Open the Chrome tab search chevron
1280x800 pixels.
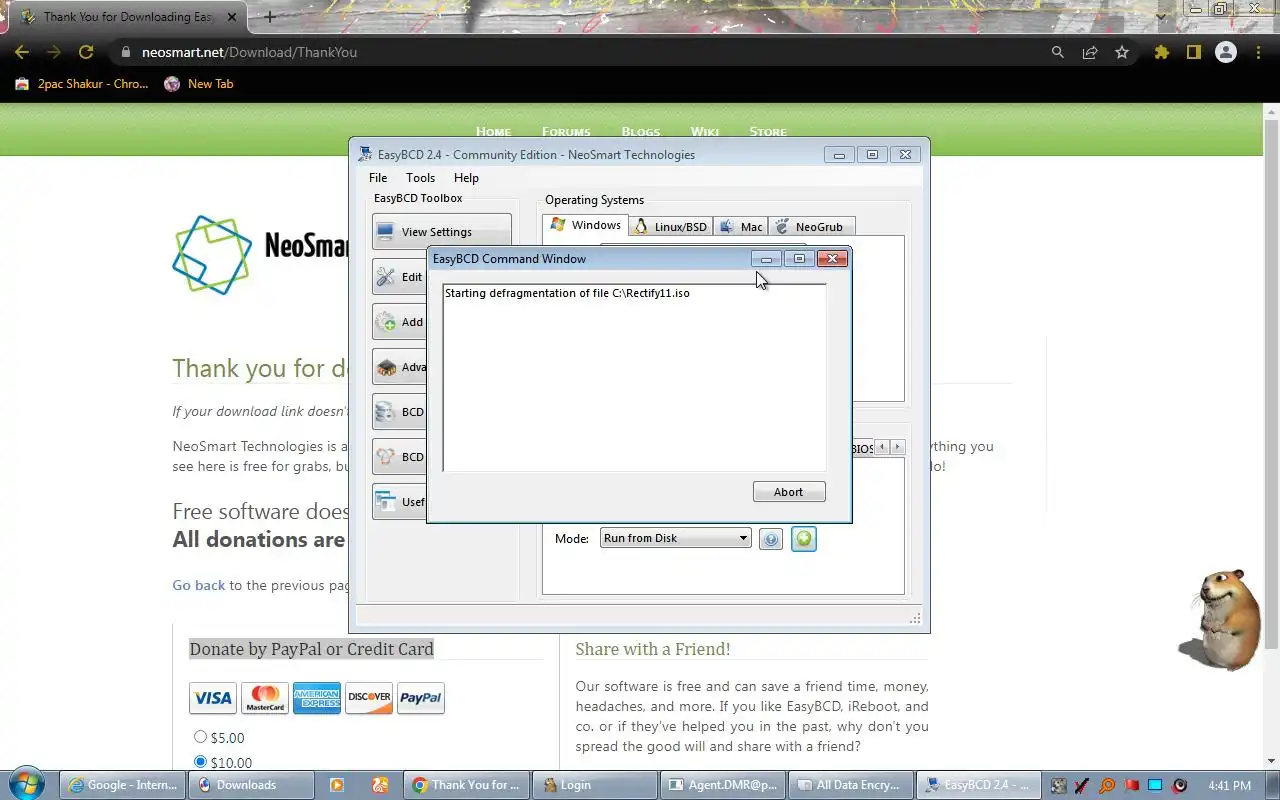(x=1161, y=16)
